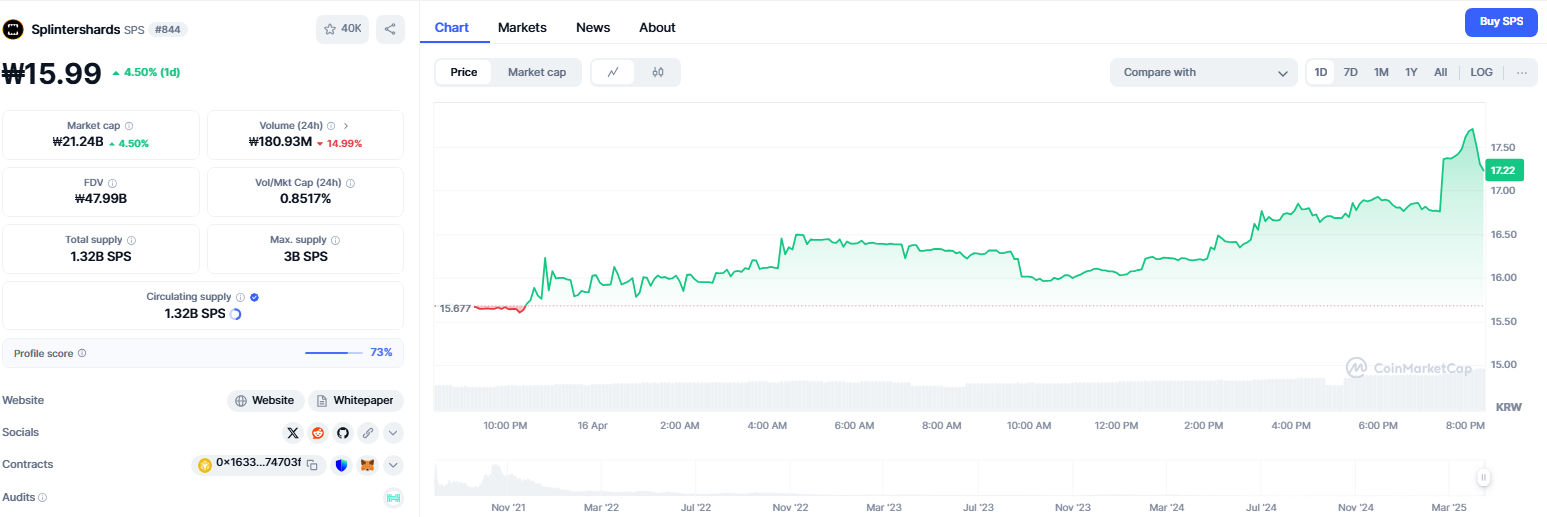Open the chain link icon in Socials
Viewport: 1547px width, 517px height.
368,433
